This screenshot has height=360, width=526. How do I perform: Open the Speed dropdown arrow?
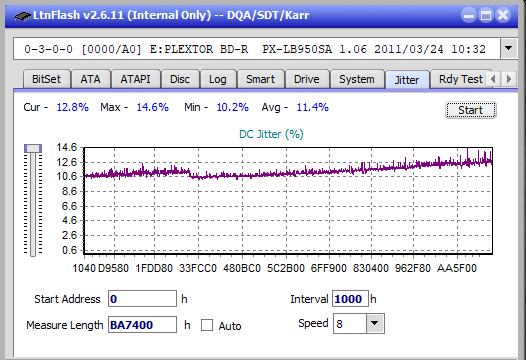(375, 323)
